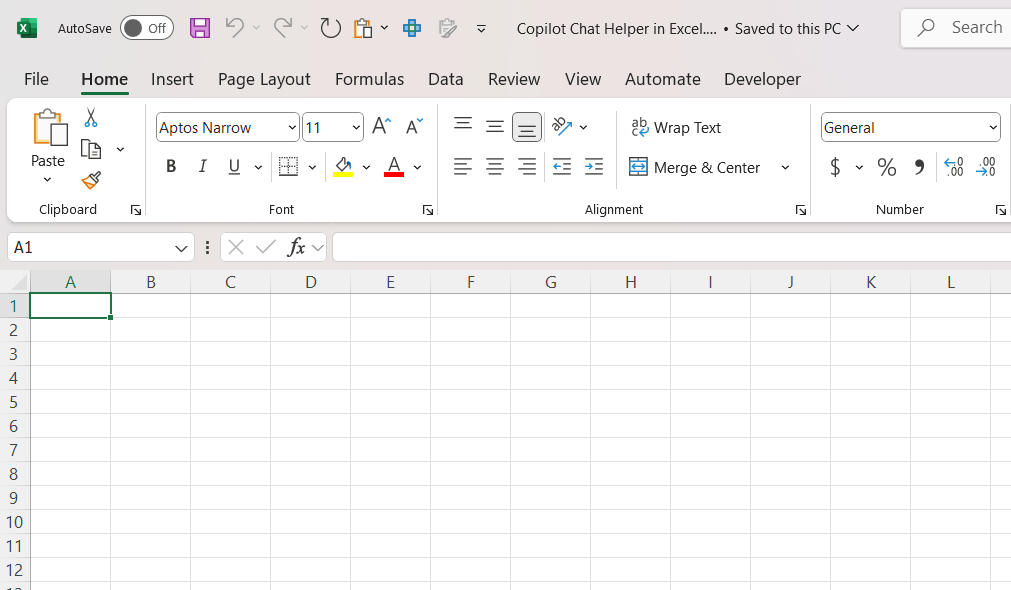Toggle Wrap Text on

676,128
